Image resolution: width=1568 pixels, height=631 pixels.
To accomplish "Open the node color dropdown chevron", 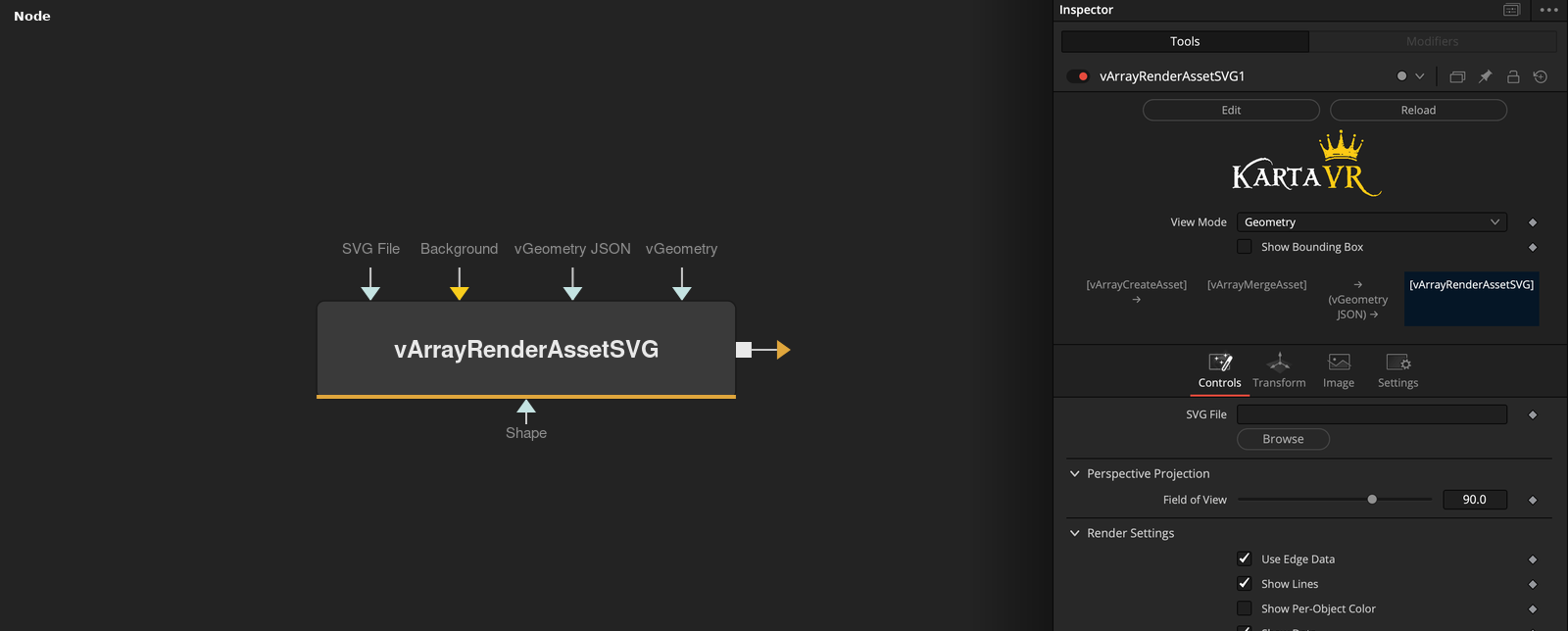I will coord(1419,76).
